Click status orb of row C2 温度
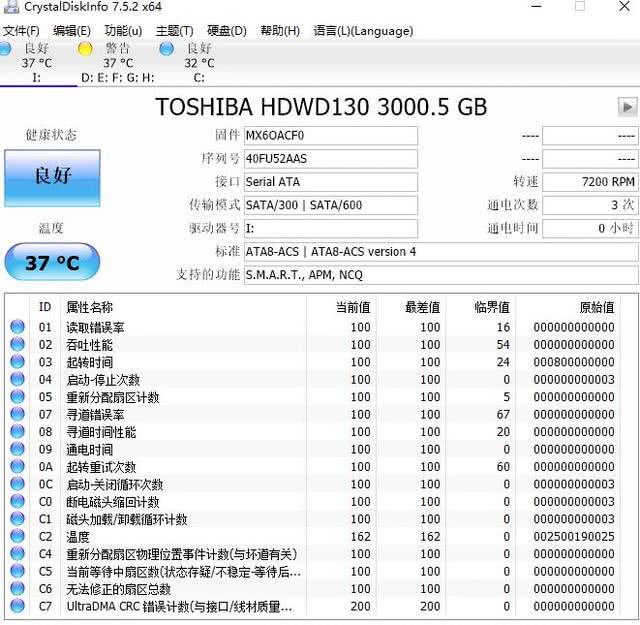The image size is (640, 625). point(17,536)
